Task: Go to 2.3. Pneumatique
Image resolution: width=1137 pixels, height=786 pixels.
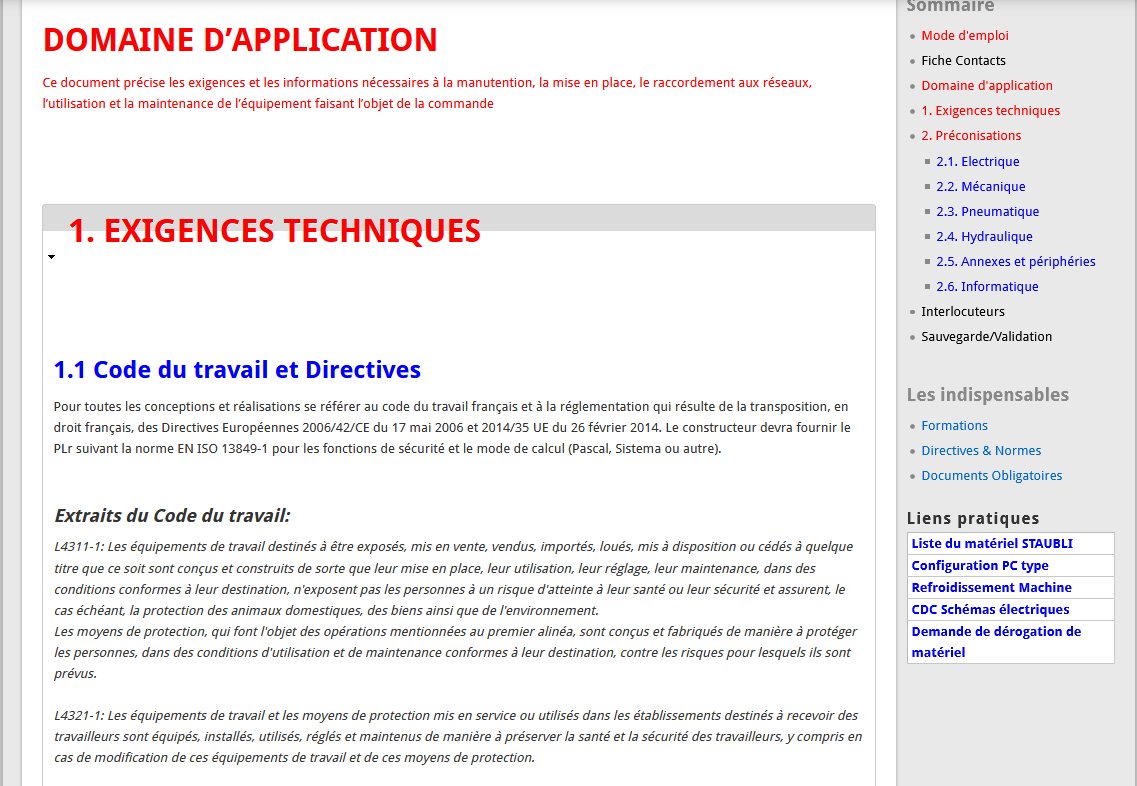Action: 988,212
